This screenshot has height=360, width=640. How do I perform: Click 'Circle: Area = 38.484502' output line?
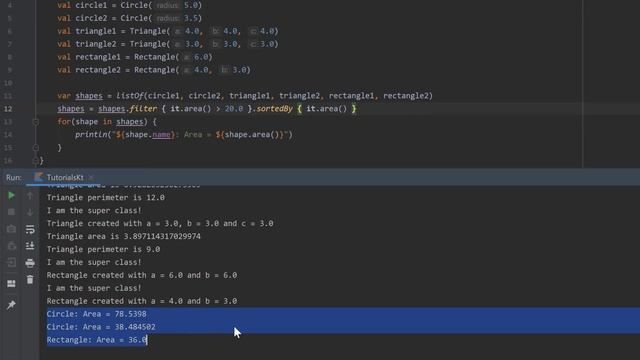click(x=101, y=327)
